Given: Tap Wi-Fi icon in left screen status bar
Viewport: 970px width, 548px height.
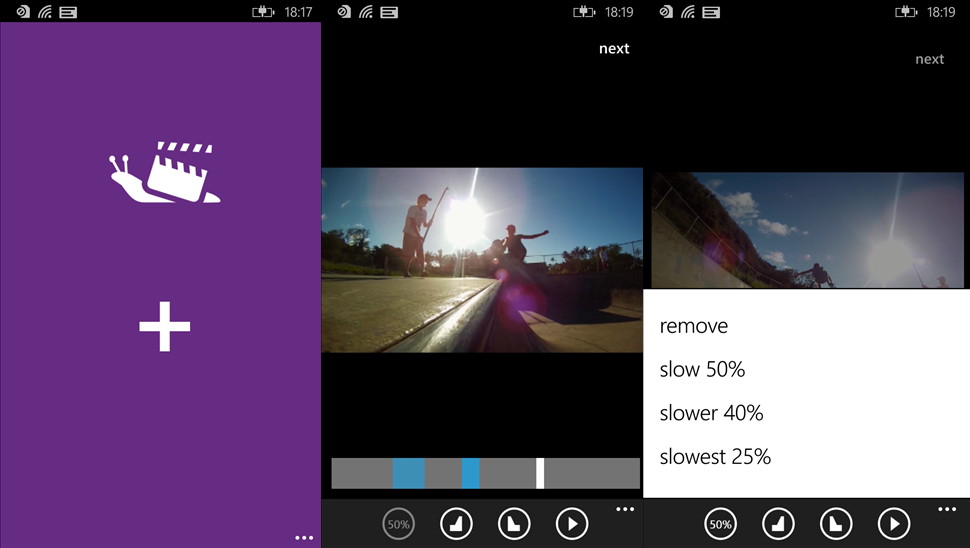Looking at the screenshot, I should coord(45,12).
